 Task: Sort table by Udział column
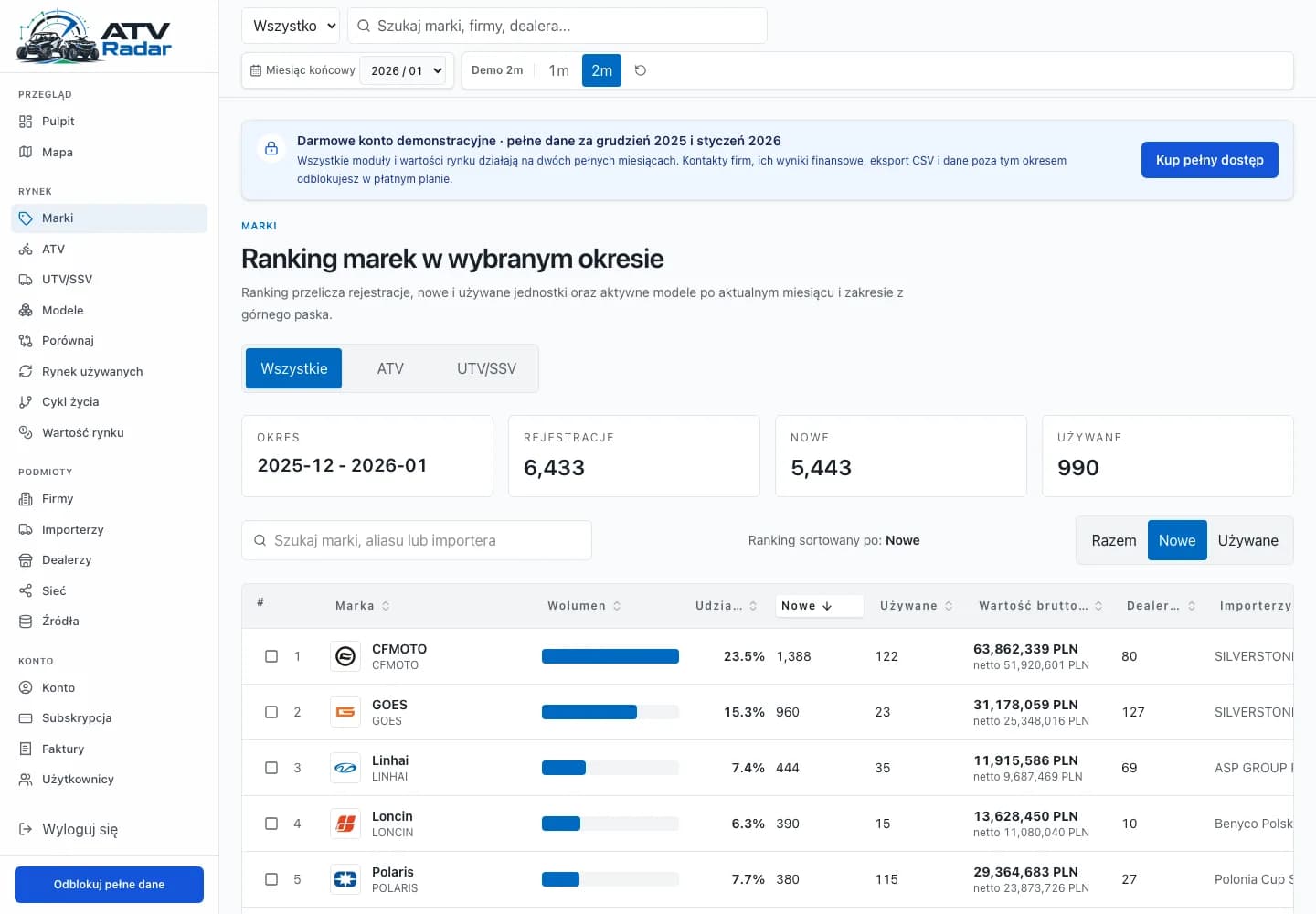point(727,606)
